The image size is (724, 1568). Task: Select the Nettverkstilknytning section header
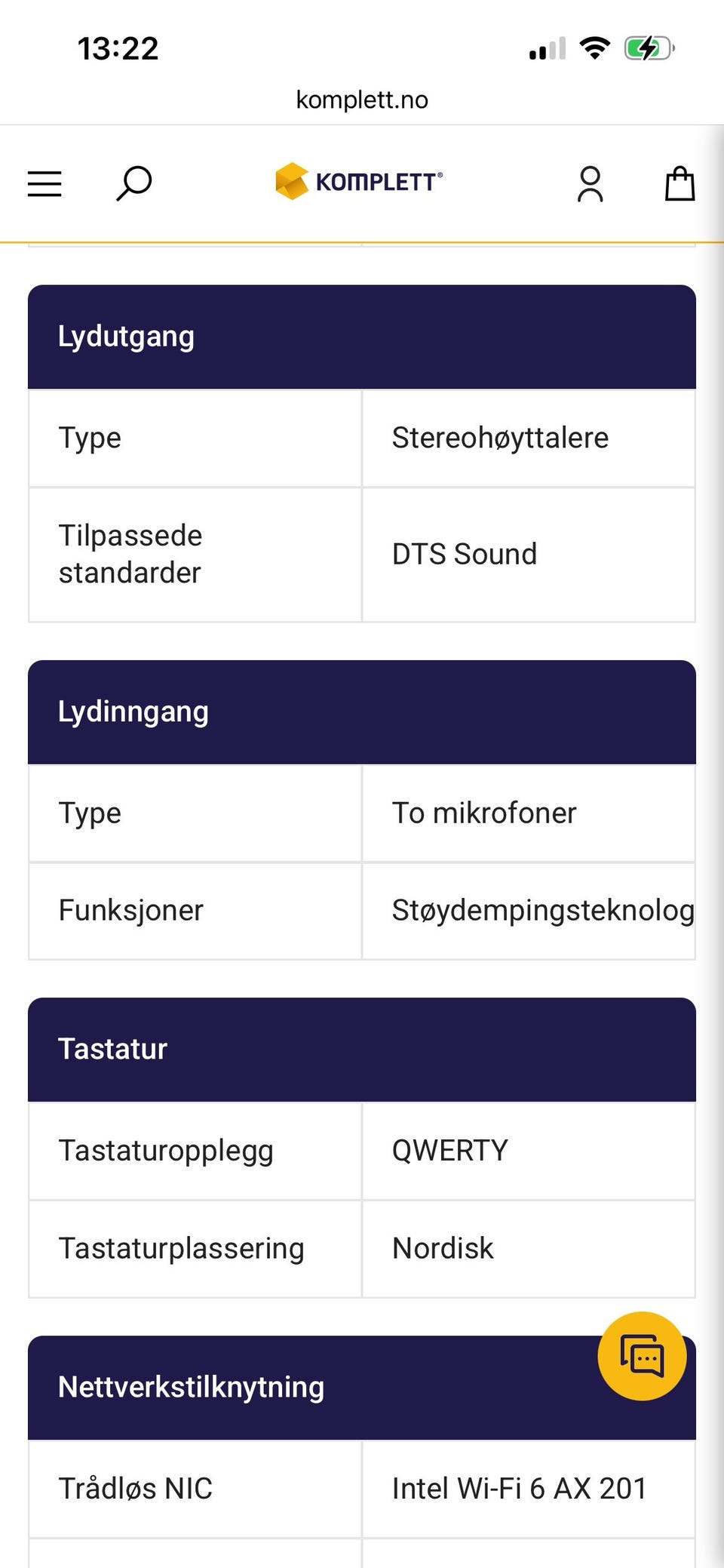[x=362, y=1388]
